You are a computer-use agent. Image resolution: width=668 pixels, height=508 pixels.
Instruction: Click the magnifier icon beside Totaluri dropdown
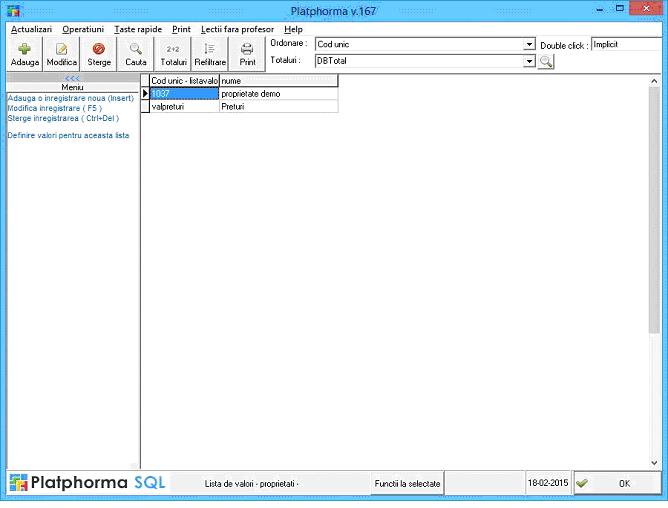(x=546, y=62)
